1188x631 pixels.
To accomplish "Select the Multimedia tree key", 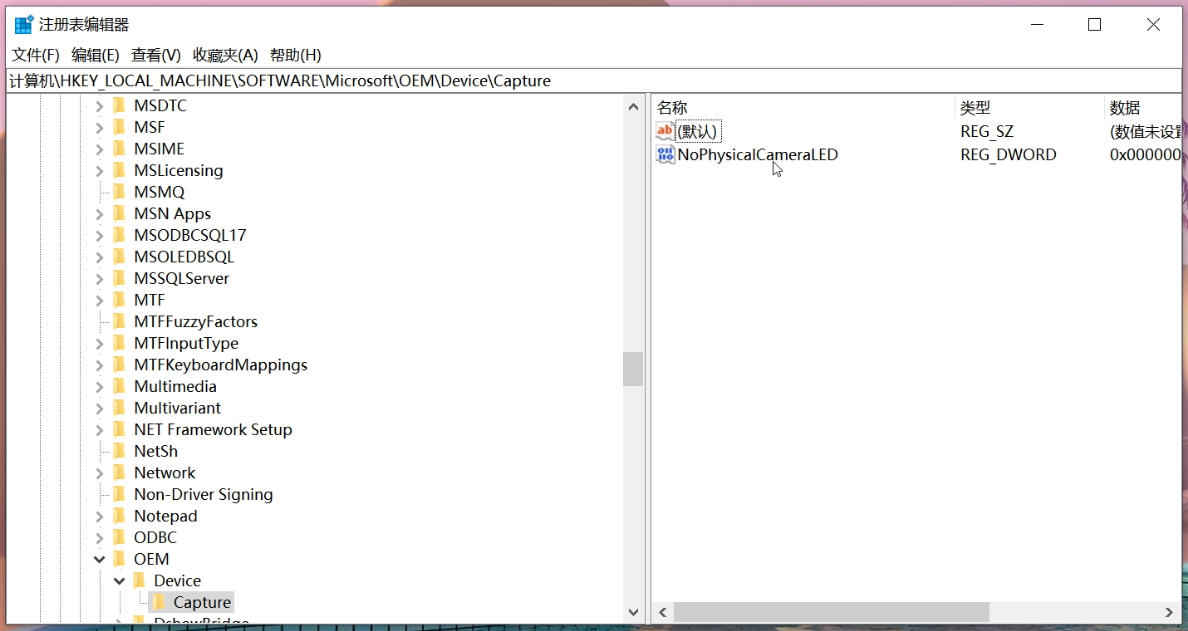I will (175, 386).
